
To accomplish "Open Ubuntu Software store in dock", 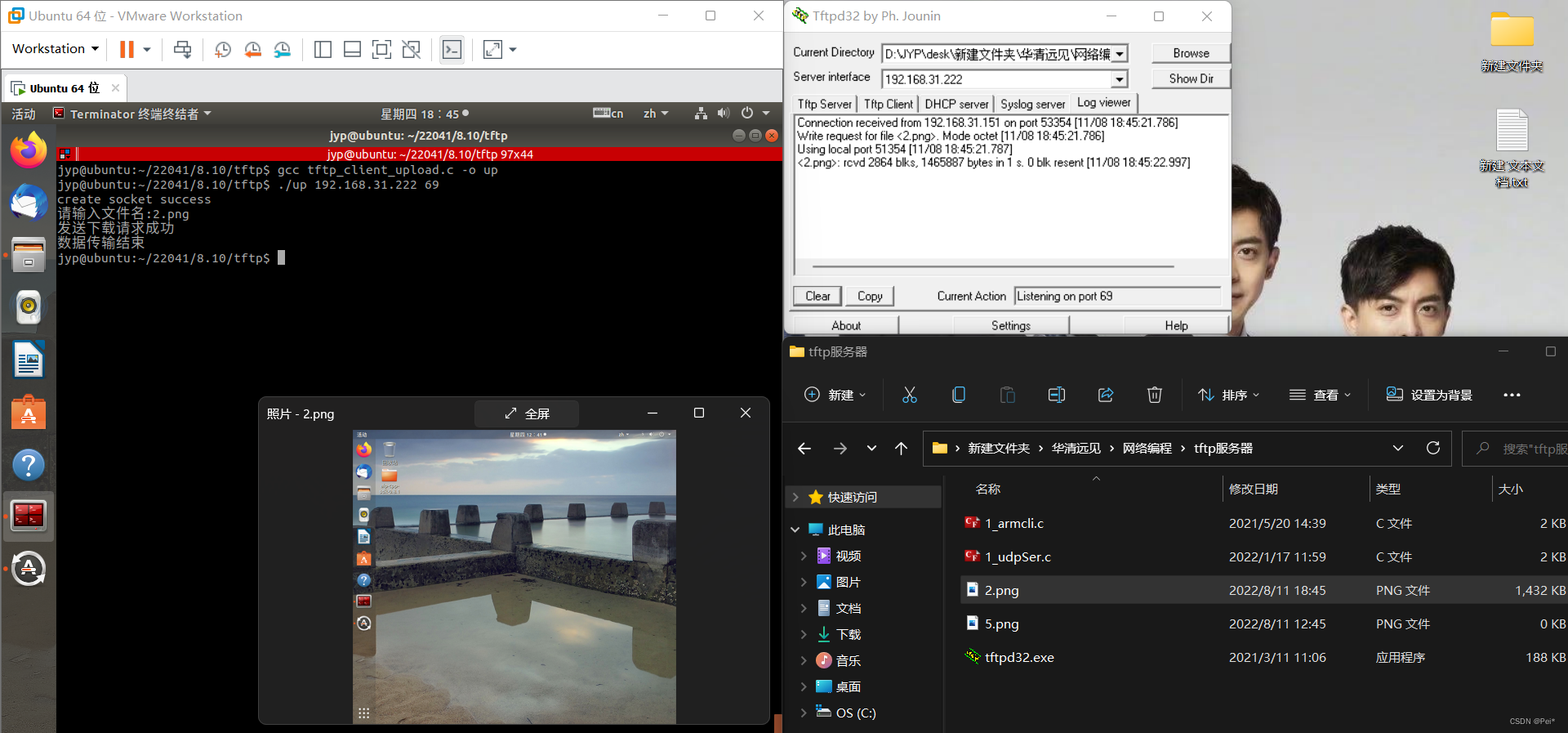I will point(29,413).
